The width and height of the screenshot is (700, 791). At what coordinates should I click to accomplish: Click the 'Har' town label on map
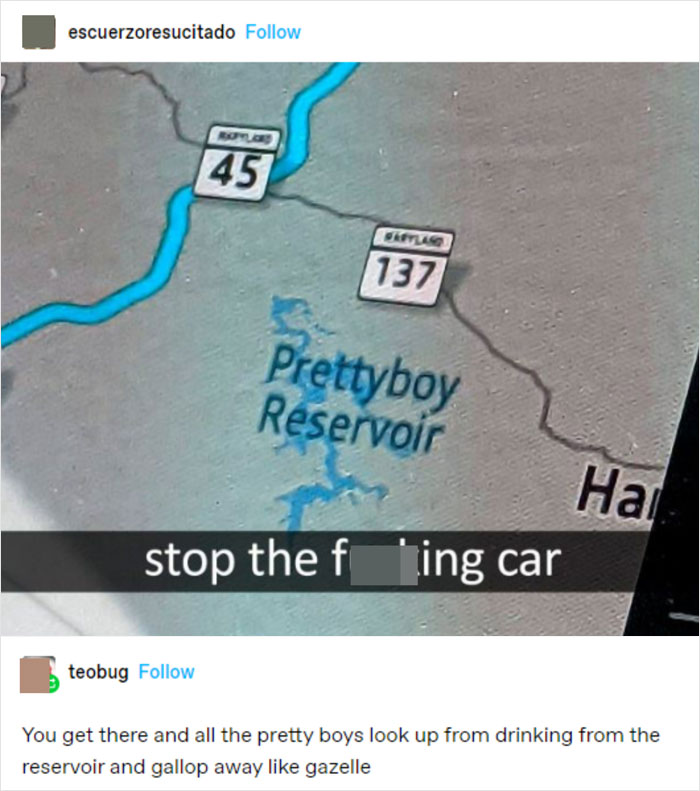click(619, 493)
